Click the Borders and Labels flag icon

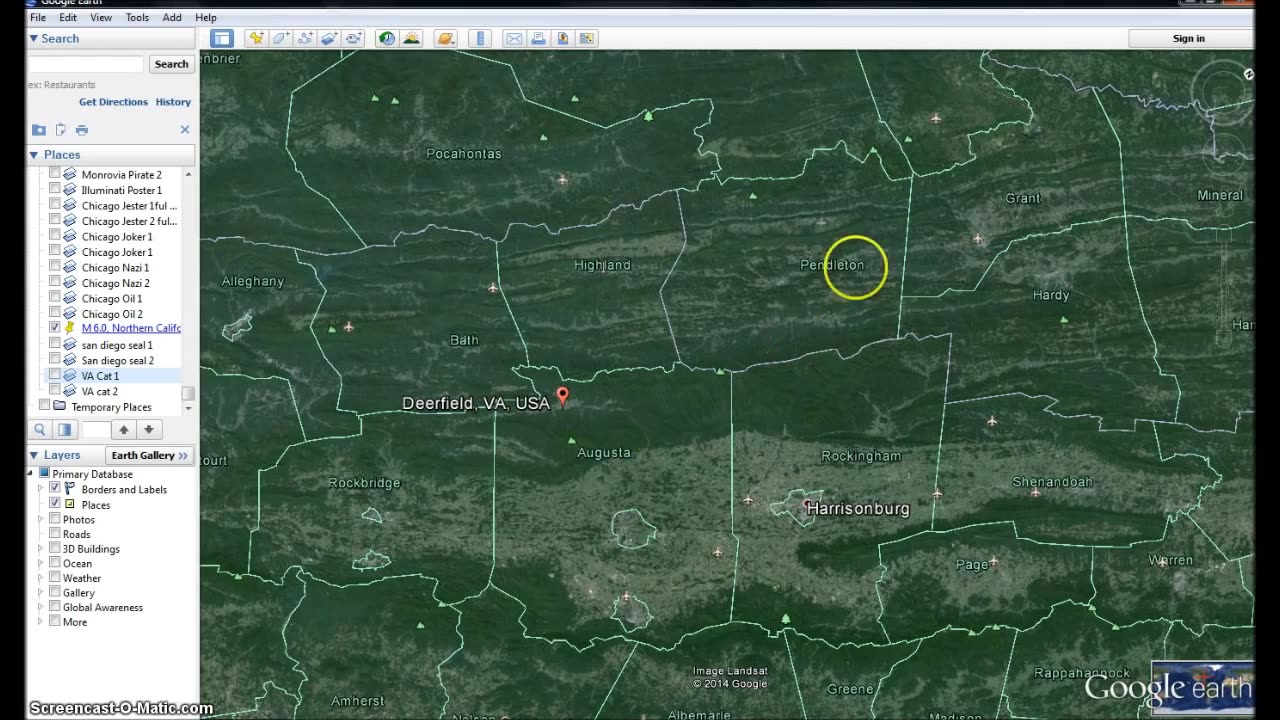[x=70, y=489]
